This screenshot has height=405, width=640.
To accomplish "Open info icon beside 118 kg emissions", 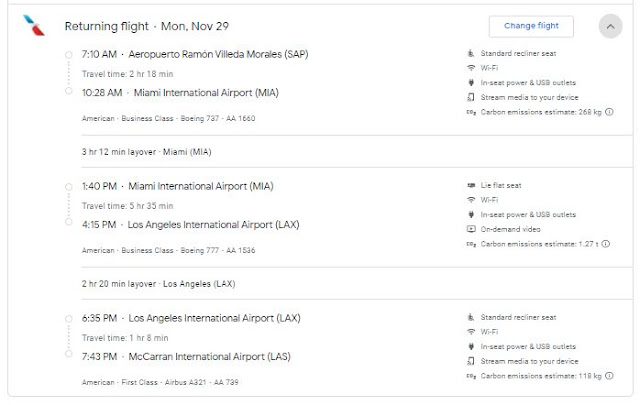I will pyautogui.click(x=609, y=375).
